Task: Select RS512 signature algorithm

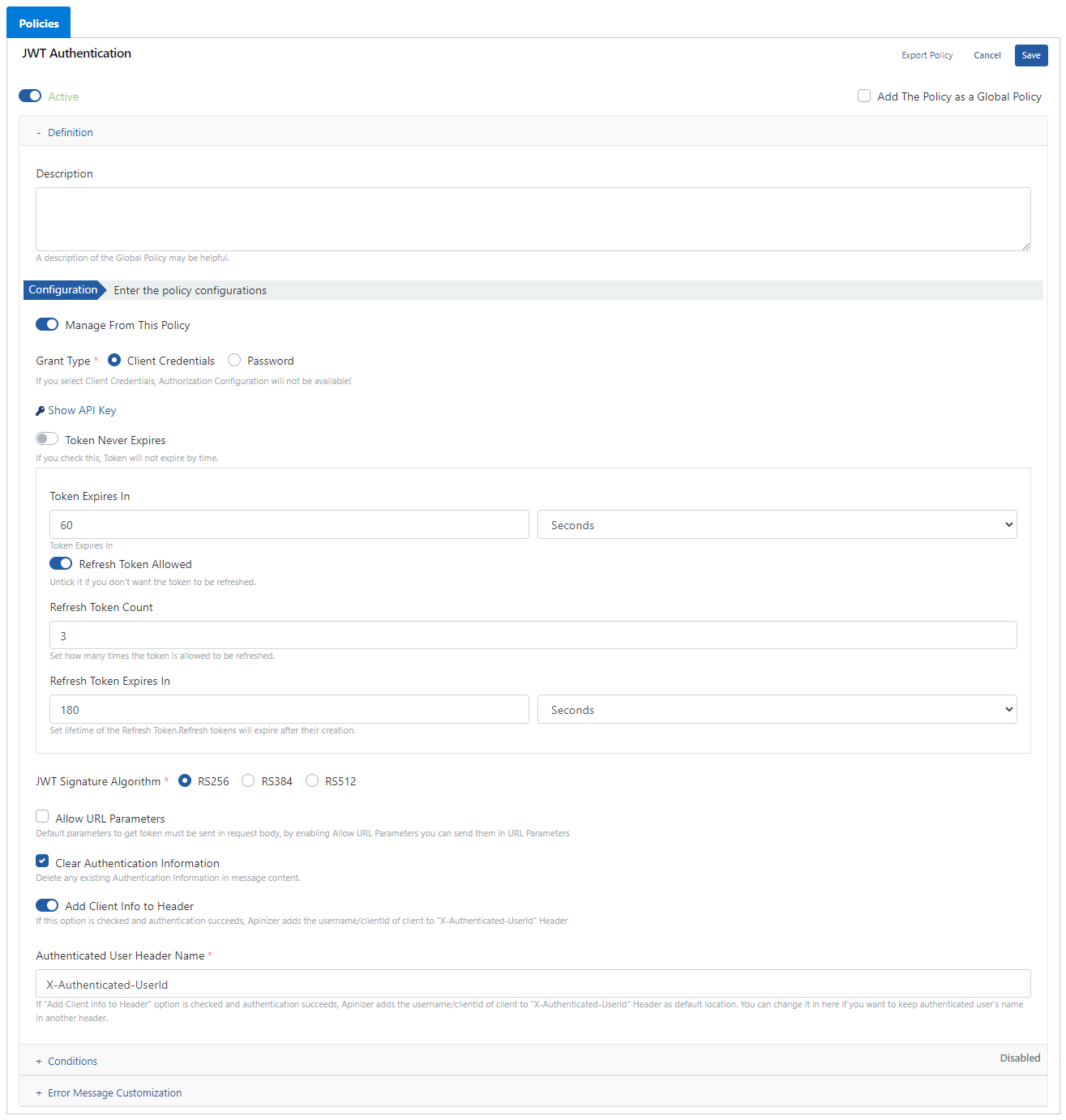Action: [312, 781]
